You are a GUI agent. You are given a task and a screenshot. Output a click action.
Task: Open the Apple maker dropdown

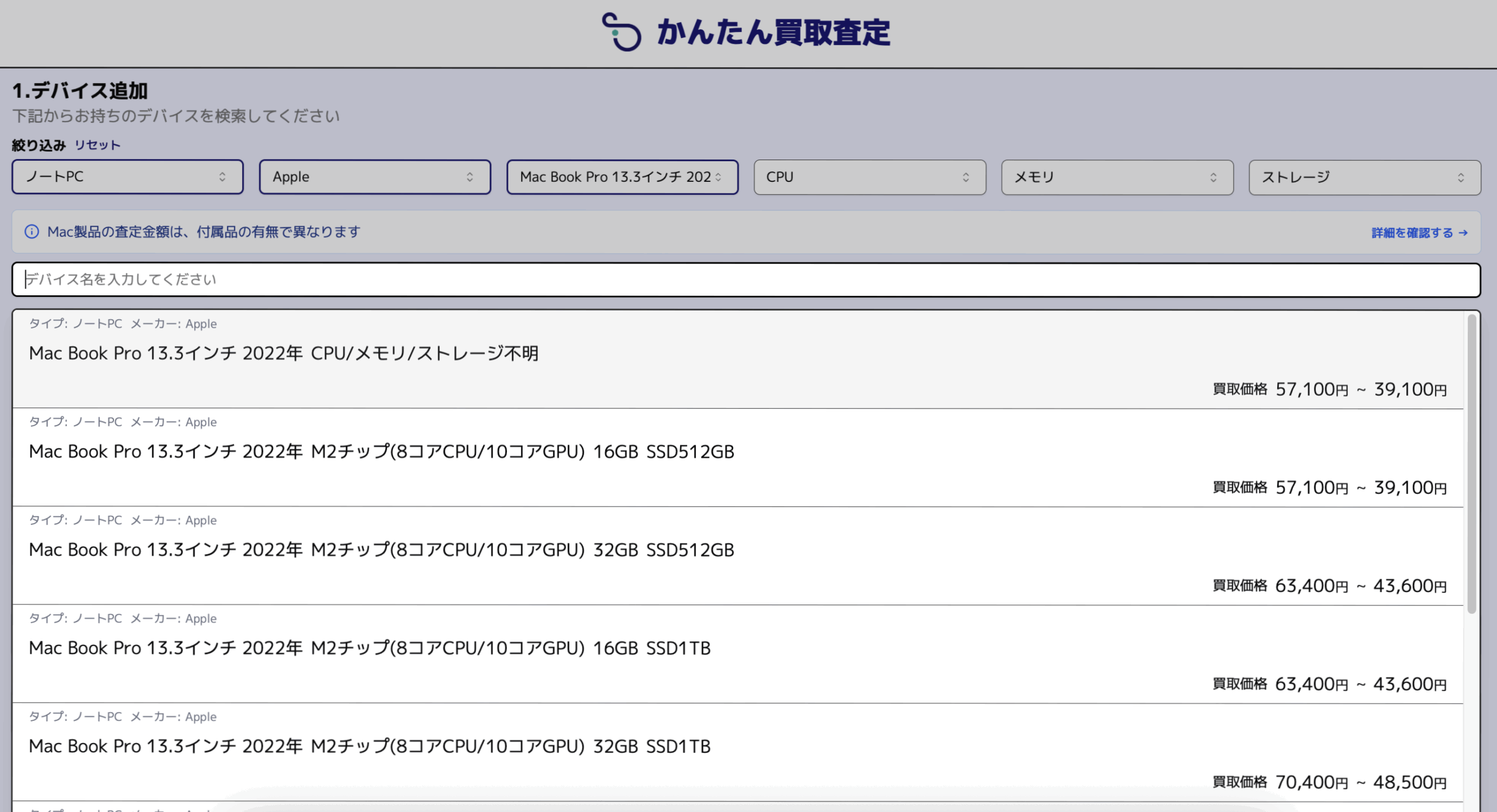pos(374,177)
